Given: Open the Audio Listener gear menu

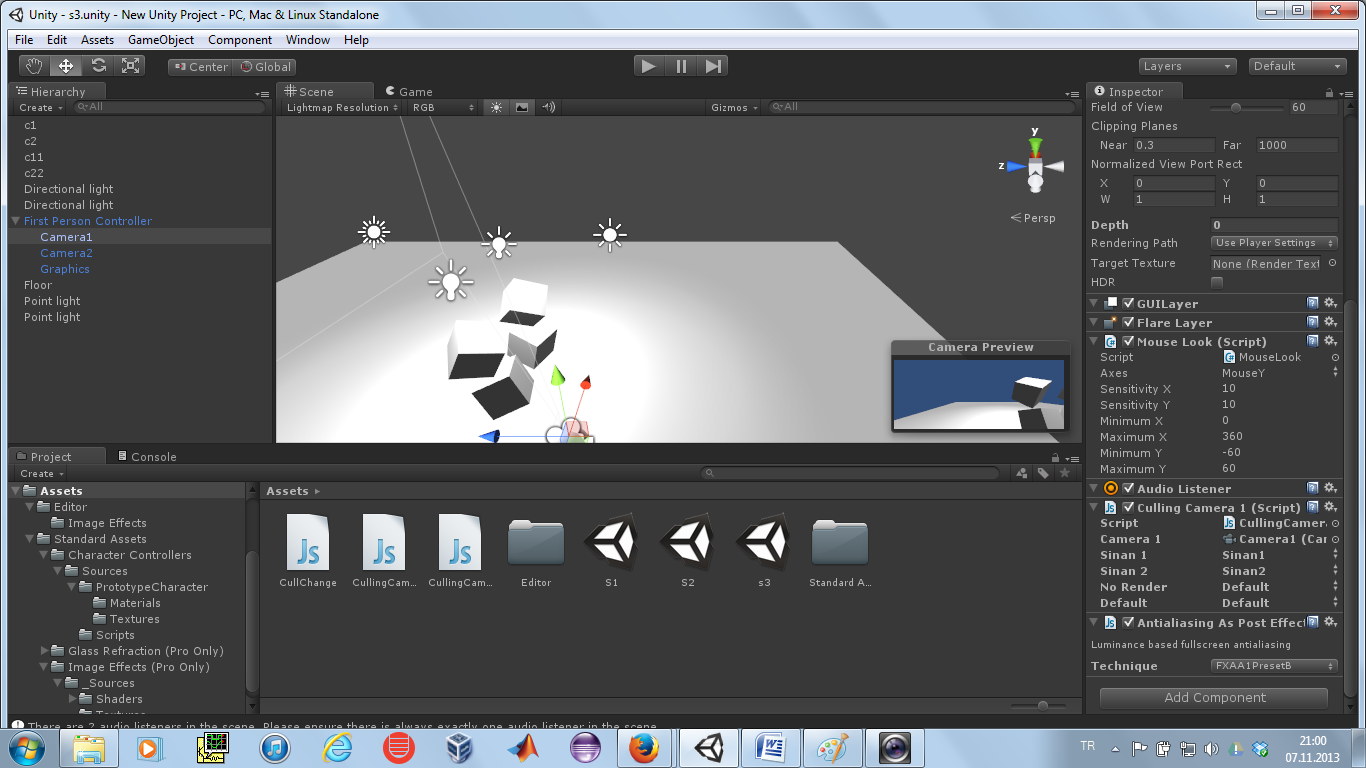Looking at the screenshot, I should tap(1330, 488).
